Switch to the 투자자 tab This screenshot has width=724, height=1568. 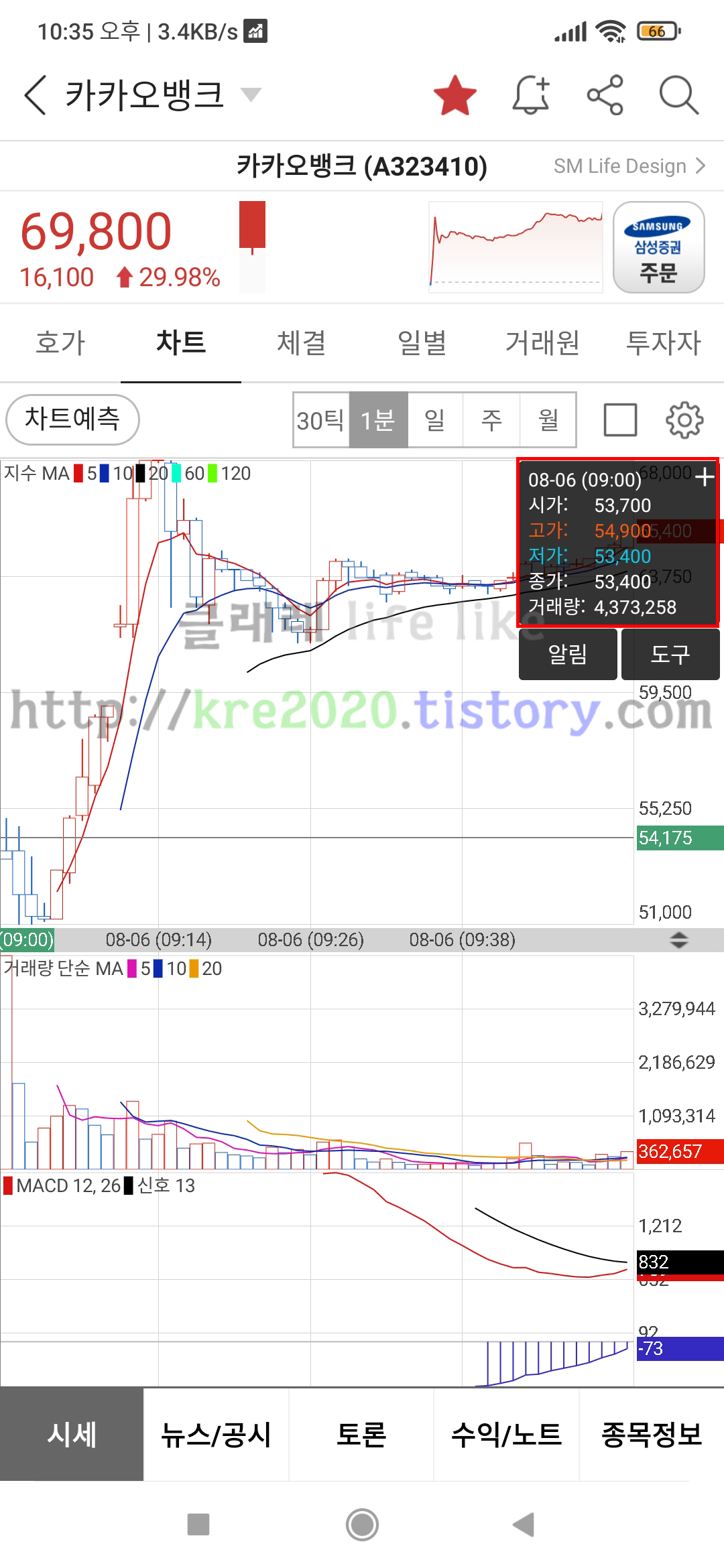coord(664,343)
